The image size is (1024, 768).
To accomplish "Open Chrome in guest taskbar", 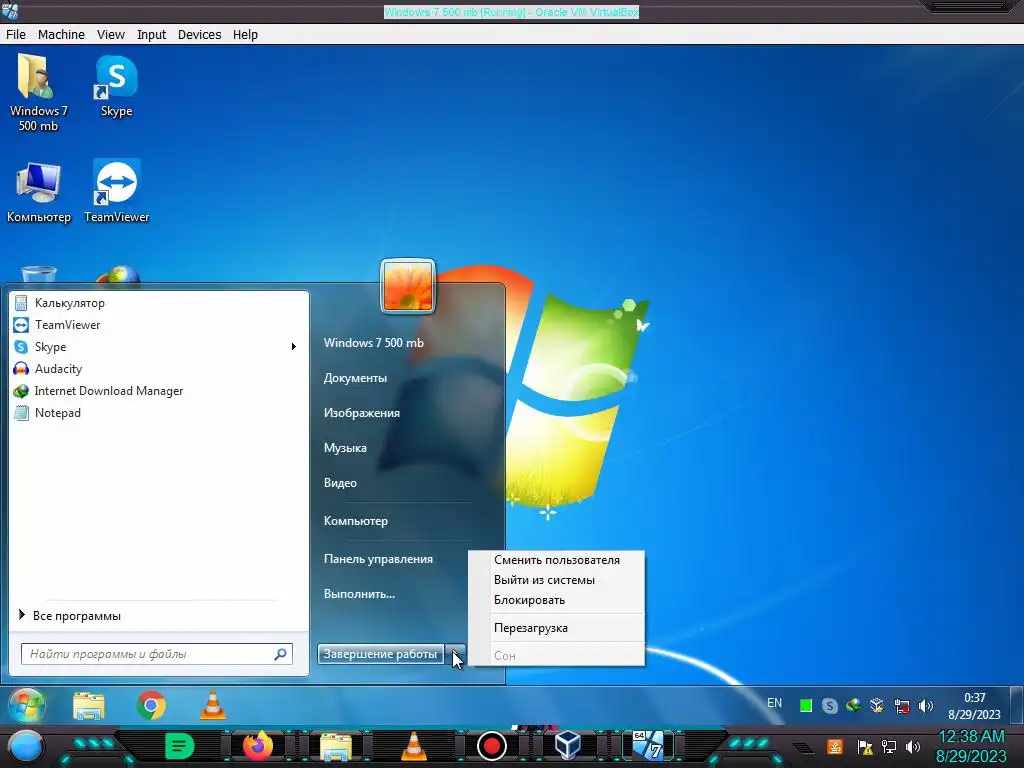I will (x=151, y=705).
